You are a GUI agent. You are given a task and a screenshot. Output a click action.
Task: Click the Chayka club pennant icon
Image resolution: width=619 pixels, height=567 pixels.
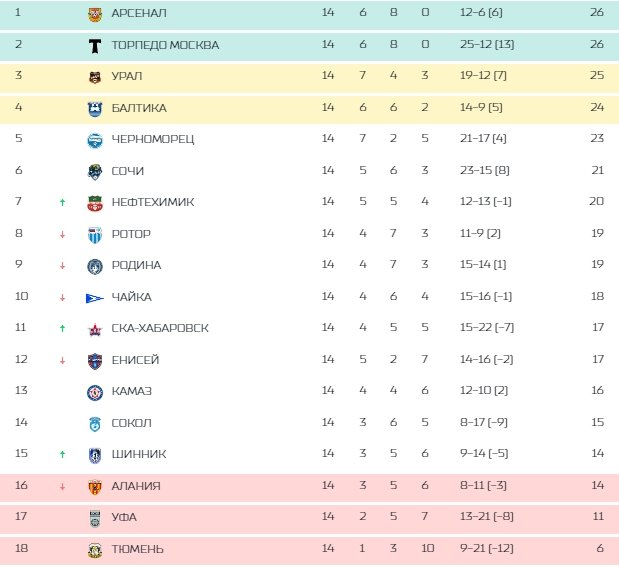pyautogui.click(x=95, y=298)
